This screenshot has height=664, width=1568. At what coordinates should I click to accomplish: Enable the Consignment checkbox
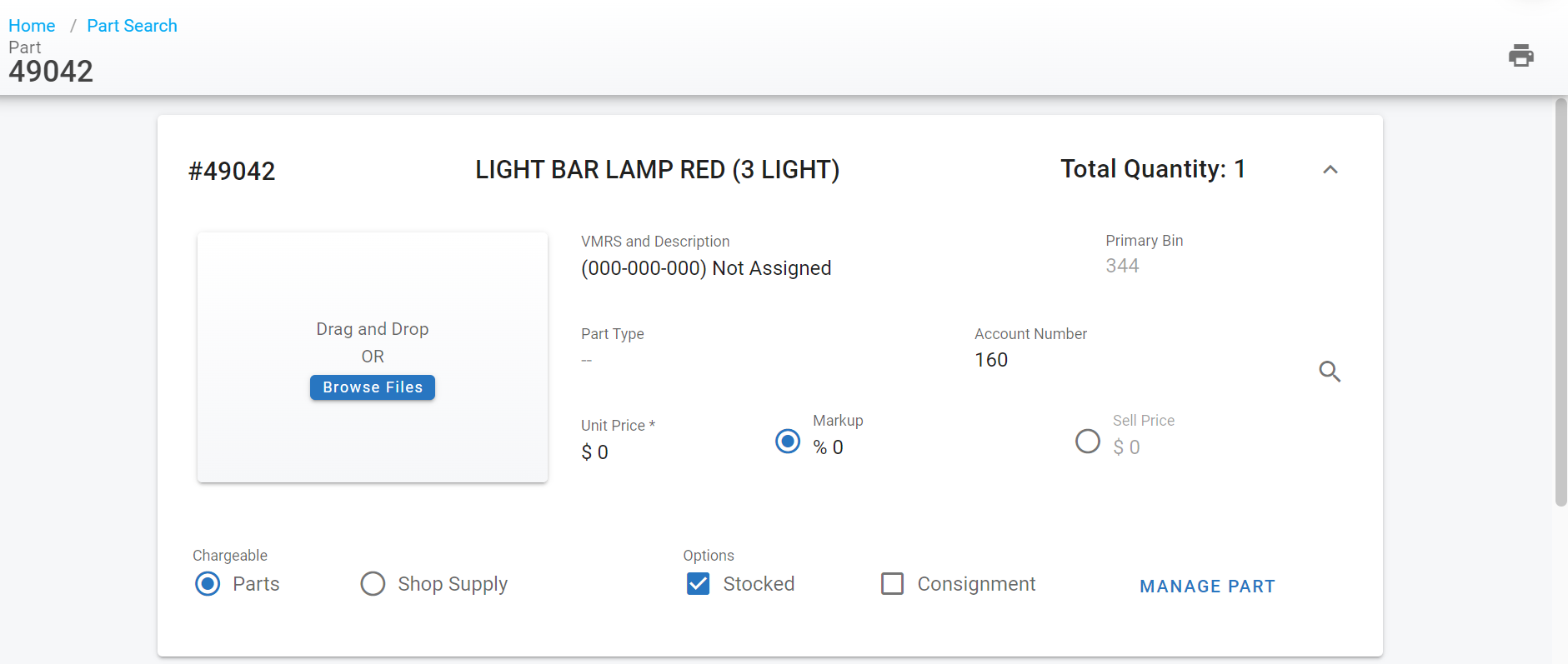click(892, 584)
